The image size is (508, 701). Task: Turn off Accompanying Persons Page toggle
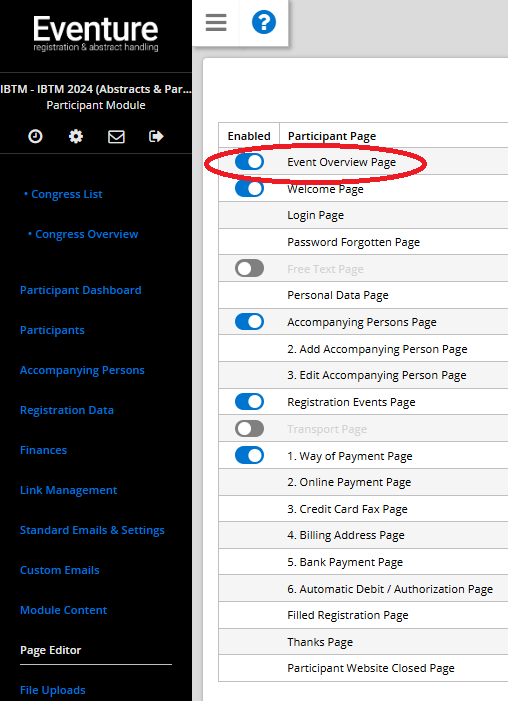click(249, 321)
